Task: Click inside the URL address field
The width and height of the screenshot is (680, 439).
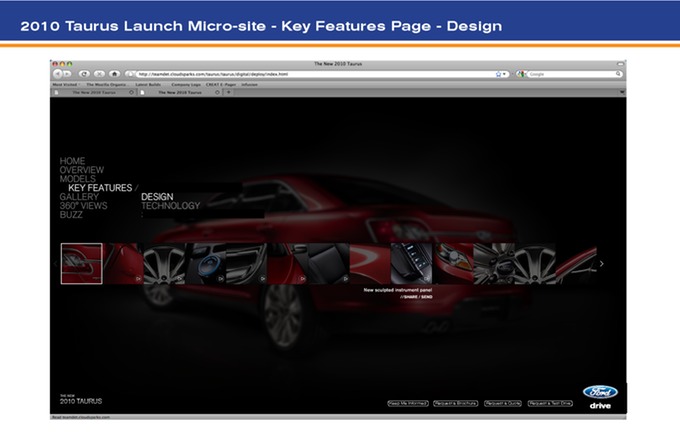Action: click(317, 74)
